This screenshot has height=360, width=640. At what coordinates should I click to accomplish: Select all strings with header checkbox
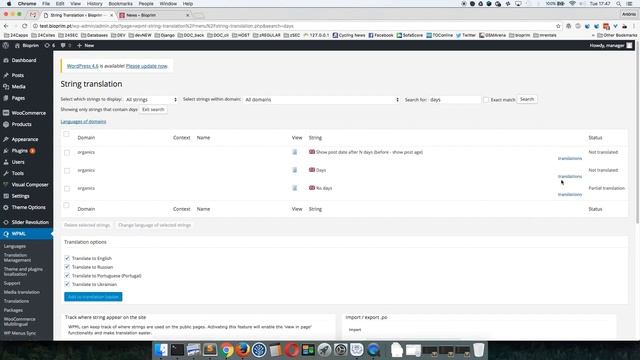(67, 134)
